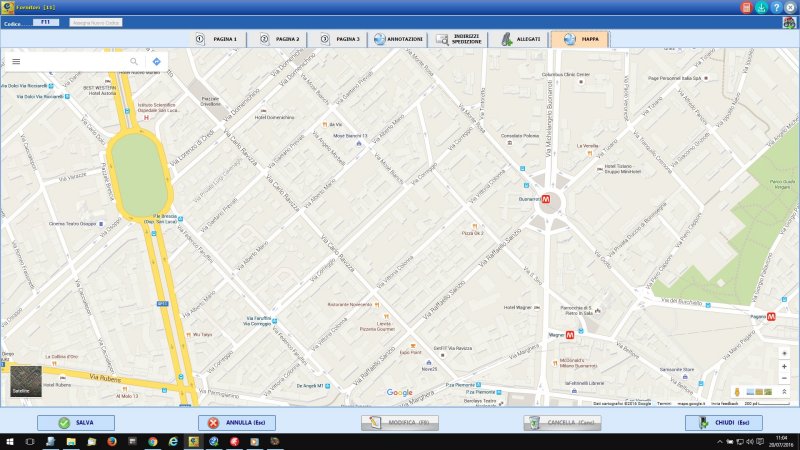The width and height of the screenshot is (800, 450).
Task: Launch Firefox from the taskbar
Action: (112, 442)
